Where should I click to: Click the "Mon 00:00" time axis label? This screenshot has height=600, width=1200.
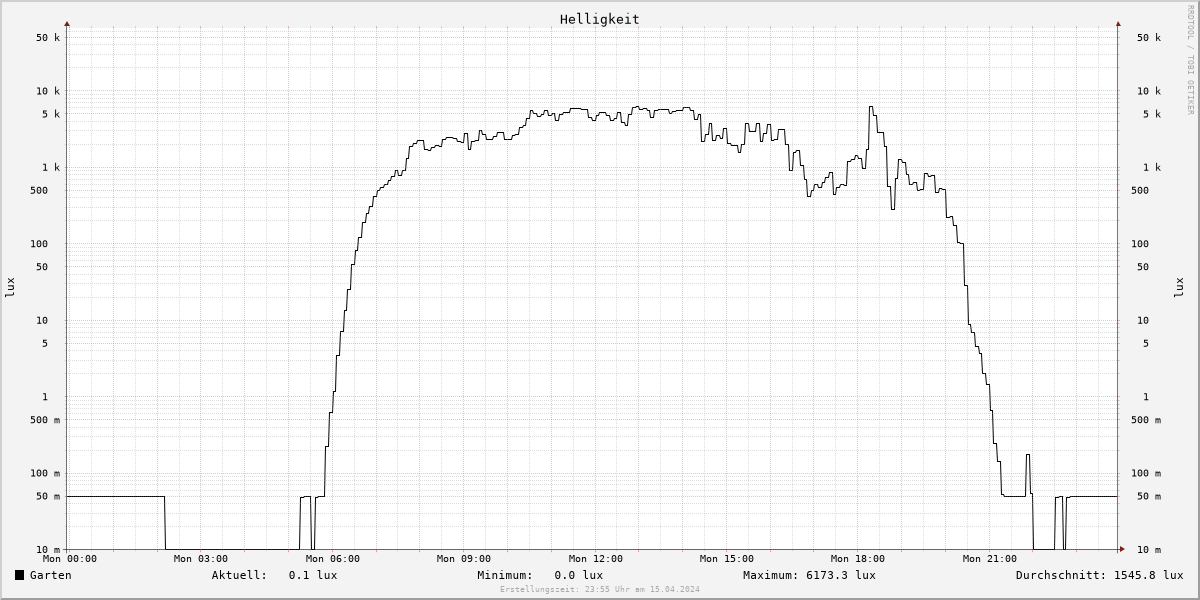[x=70, y=559]
